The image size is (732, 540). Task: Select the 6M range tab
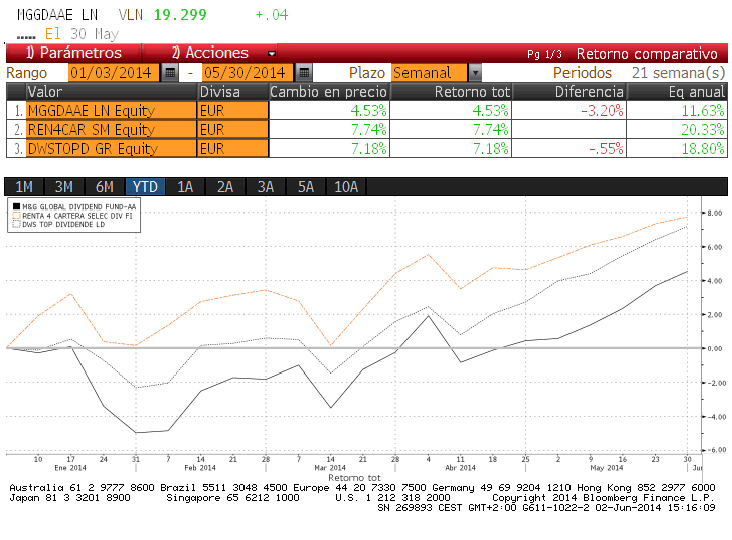point(105,187)
